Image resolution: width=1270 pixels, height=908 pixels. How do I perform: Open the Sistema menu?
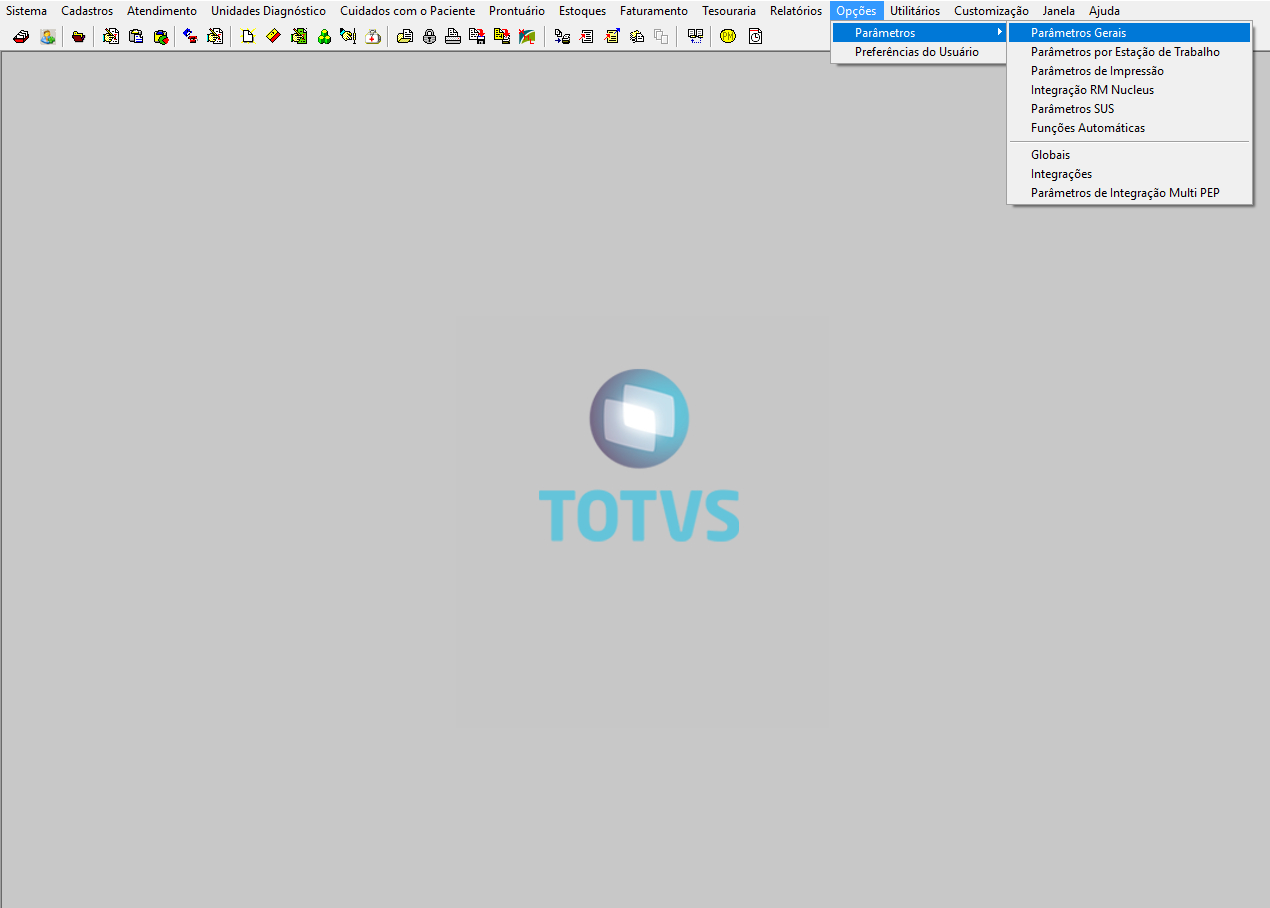(x=27, y=11)
